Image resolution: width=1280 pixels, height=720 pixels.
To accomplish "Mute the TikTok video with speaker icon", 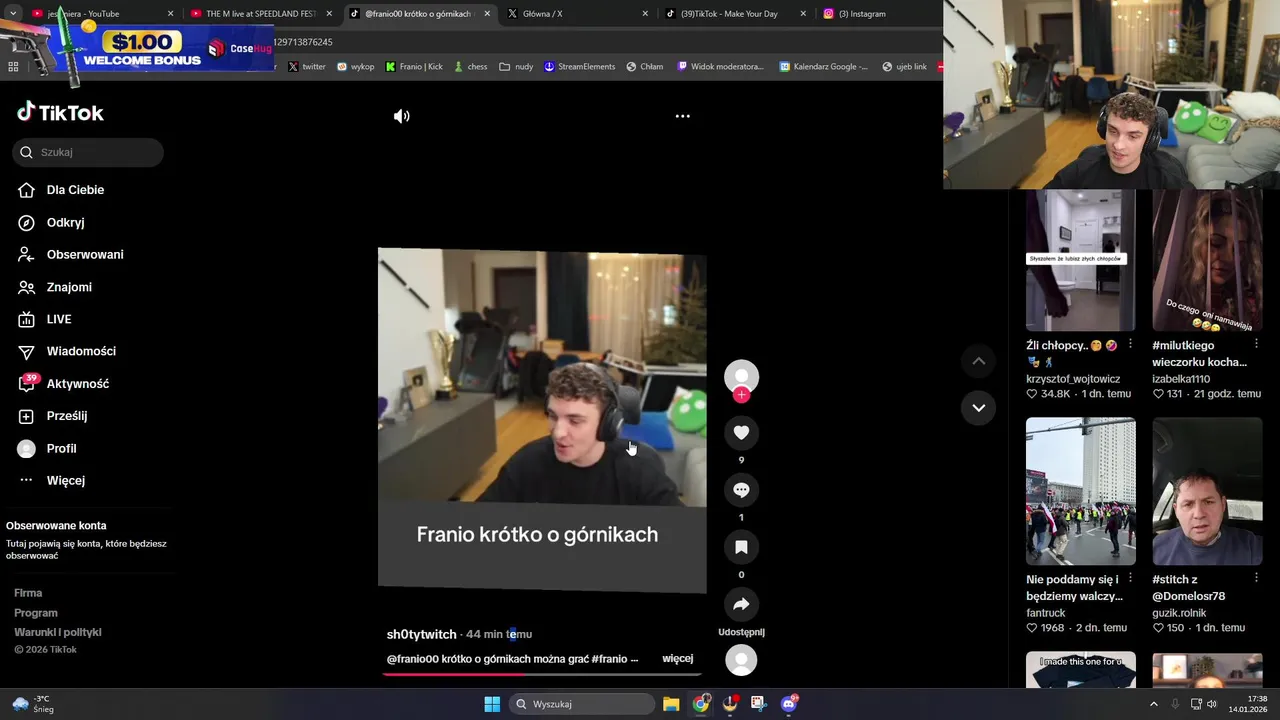I will click(401, 116).
